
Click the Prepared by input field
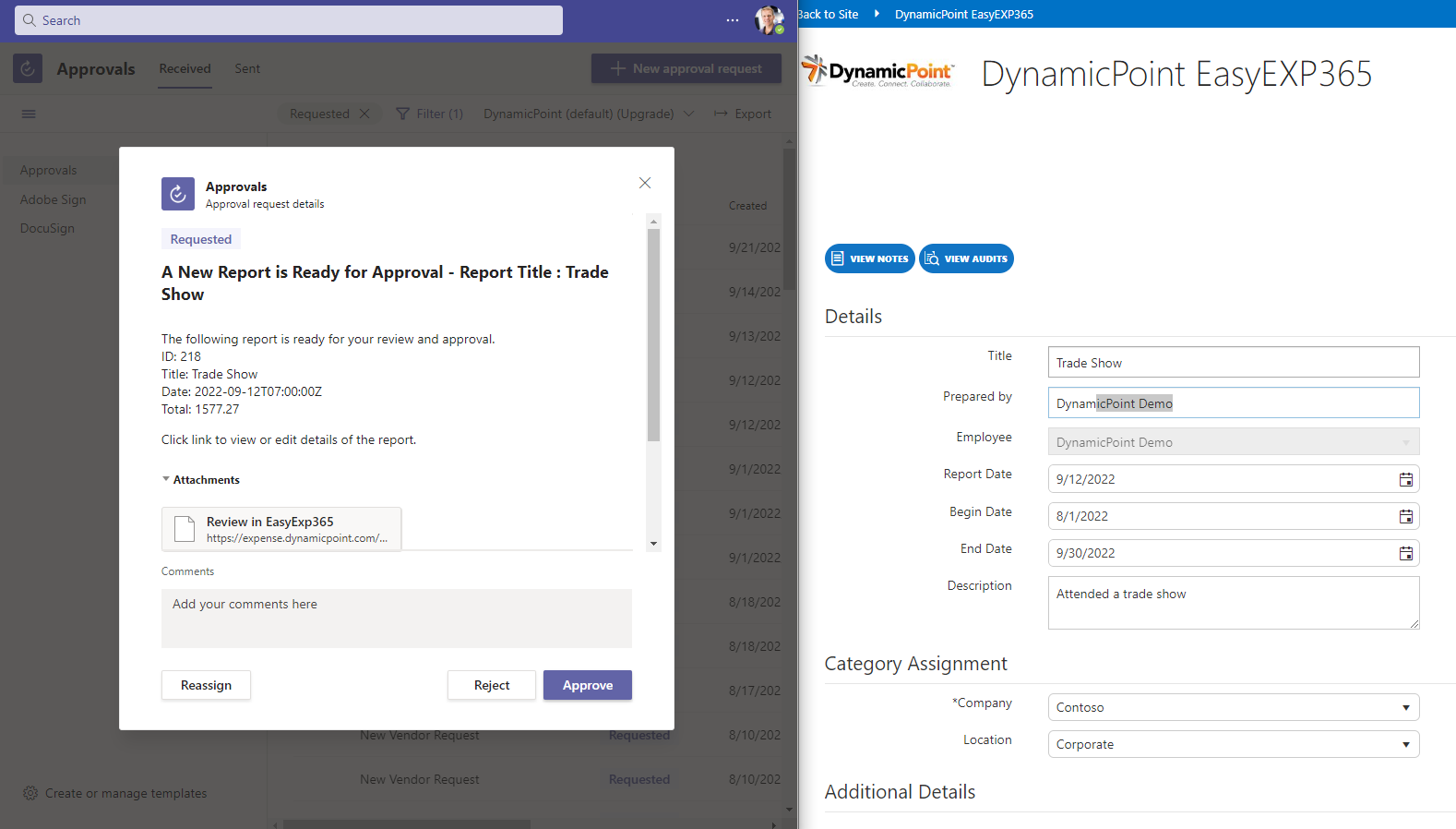pos(1234,402)
